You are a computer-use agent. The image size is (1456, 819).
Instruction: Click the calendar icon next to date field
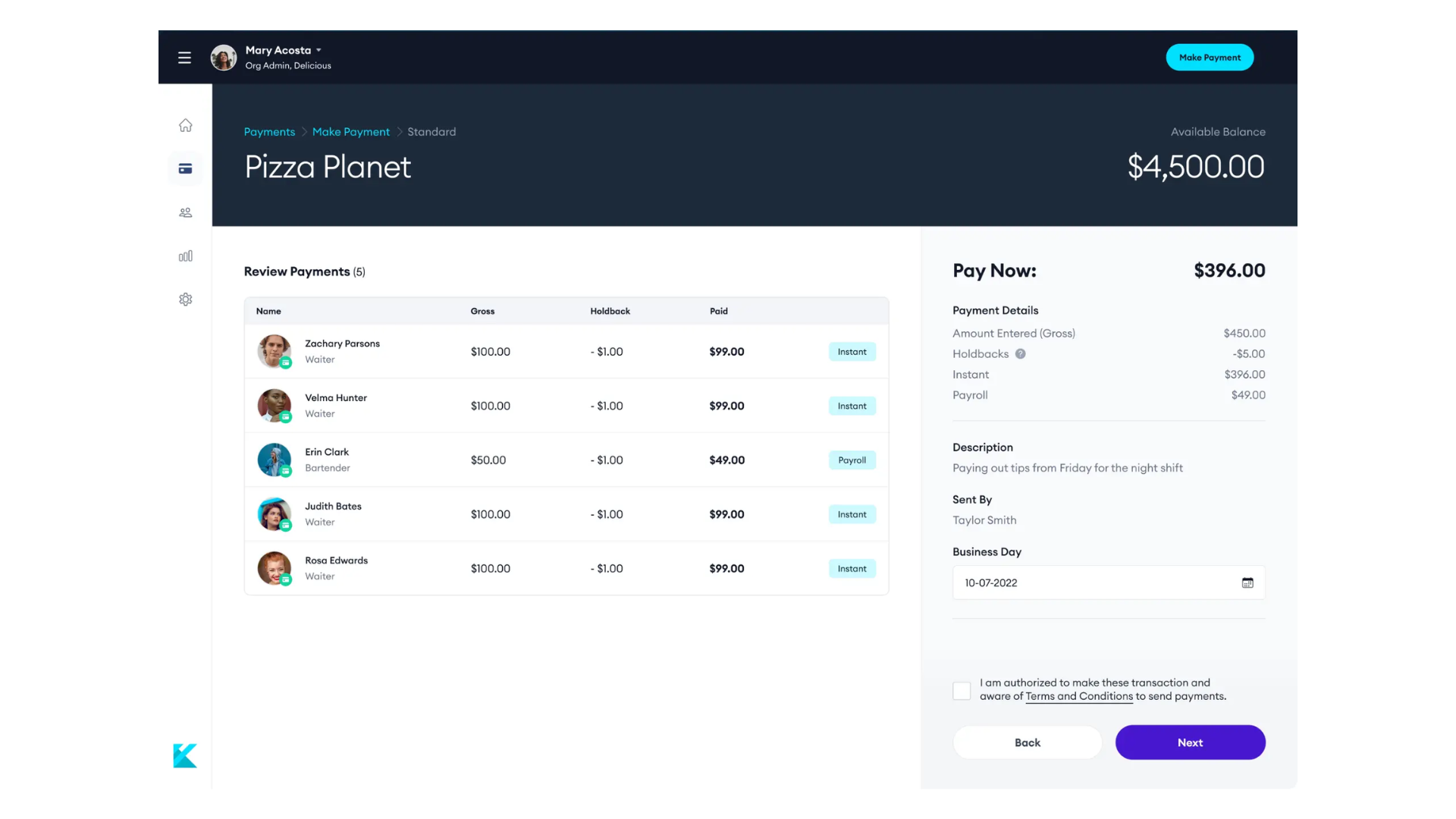pyautogui.click(x=1247, y=582)
